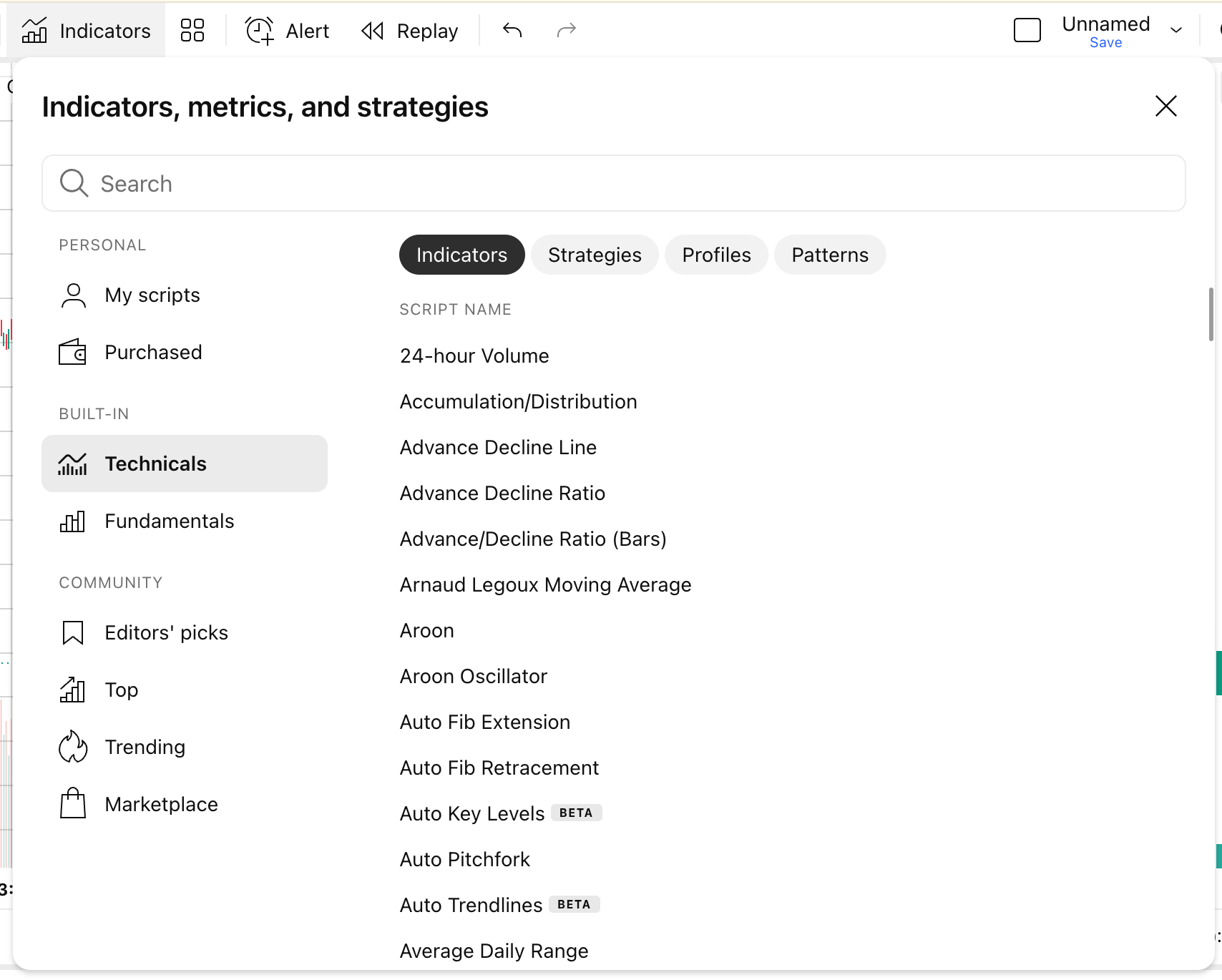1222x980 pixels.
Task: Close the Indicators dialog
Action: point(1166,106)
